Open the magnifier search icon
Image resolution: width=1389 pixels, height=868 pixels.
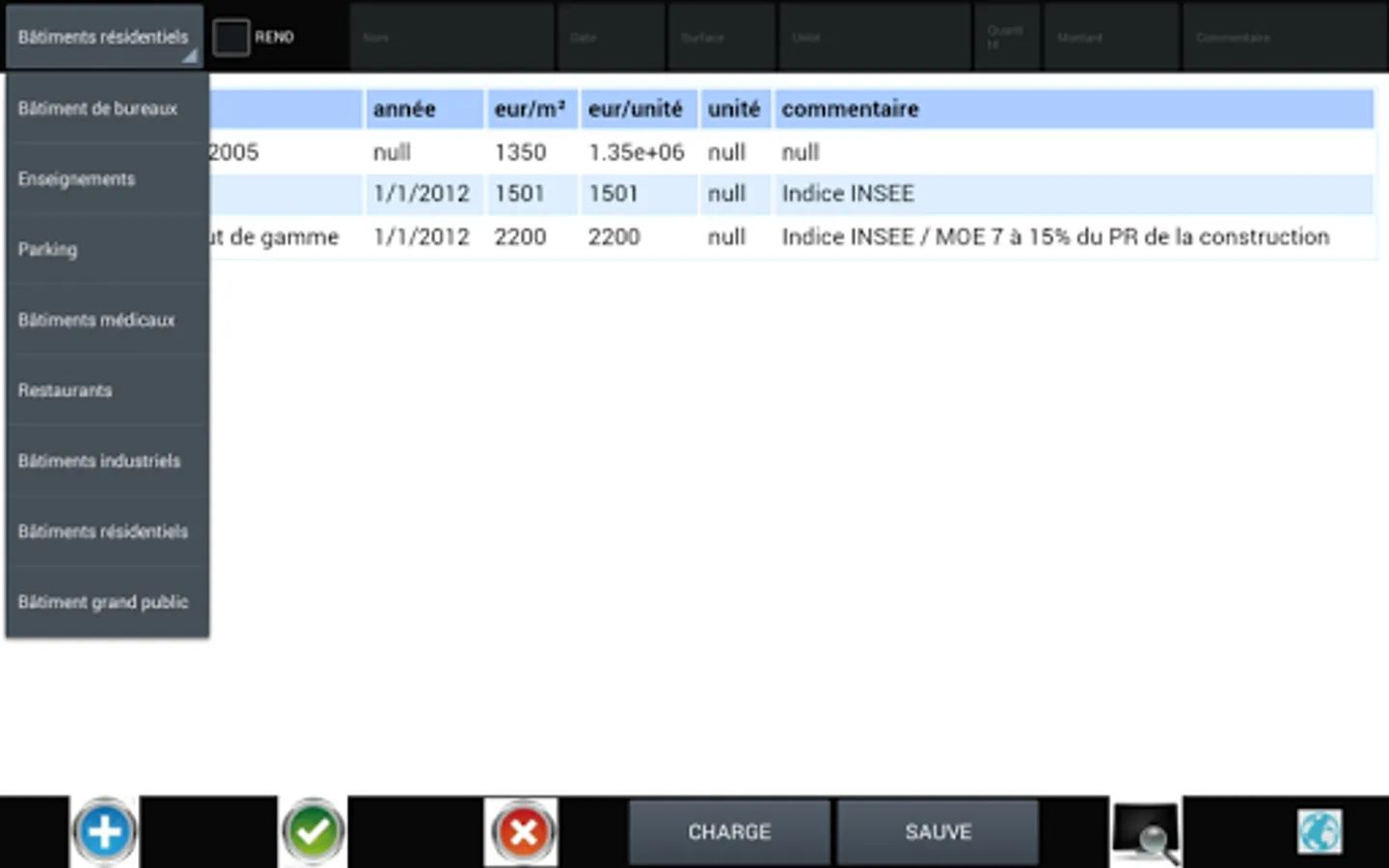pyautogui.click(x=1146, y=832)
